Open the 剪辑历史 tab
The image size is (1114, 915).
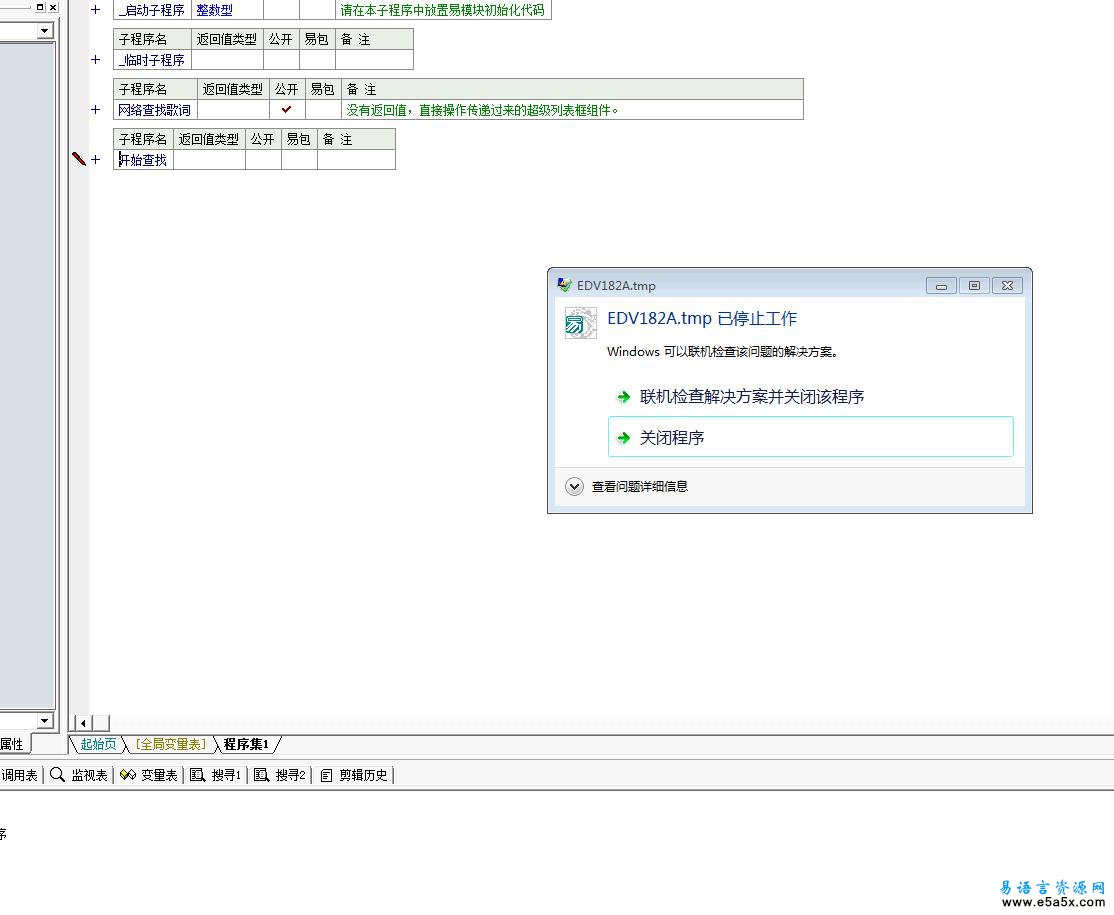[x=354, y=775]
